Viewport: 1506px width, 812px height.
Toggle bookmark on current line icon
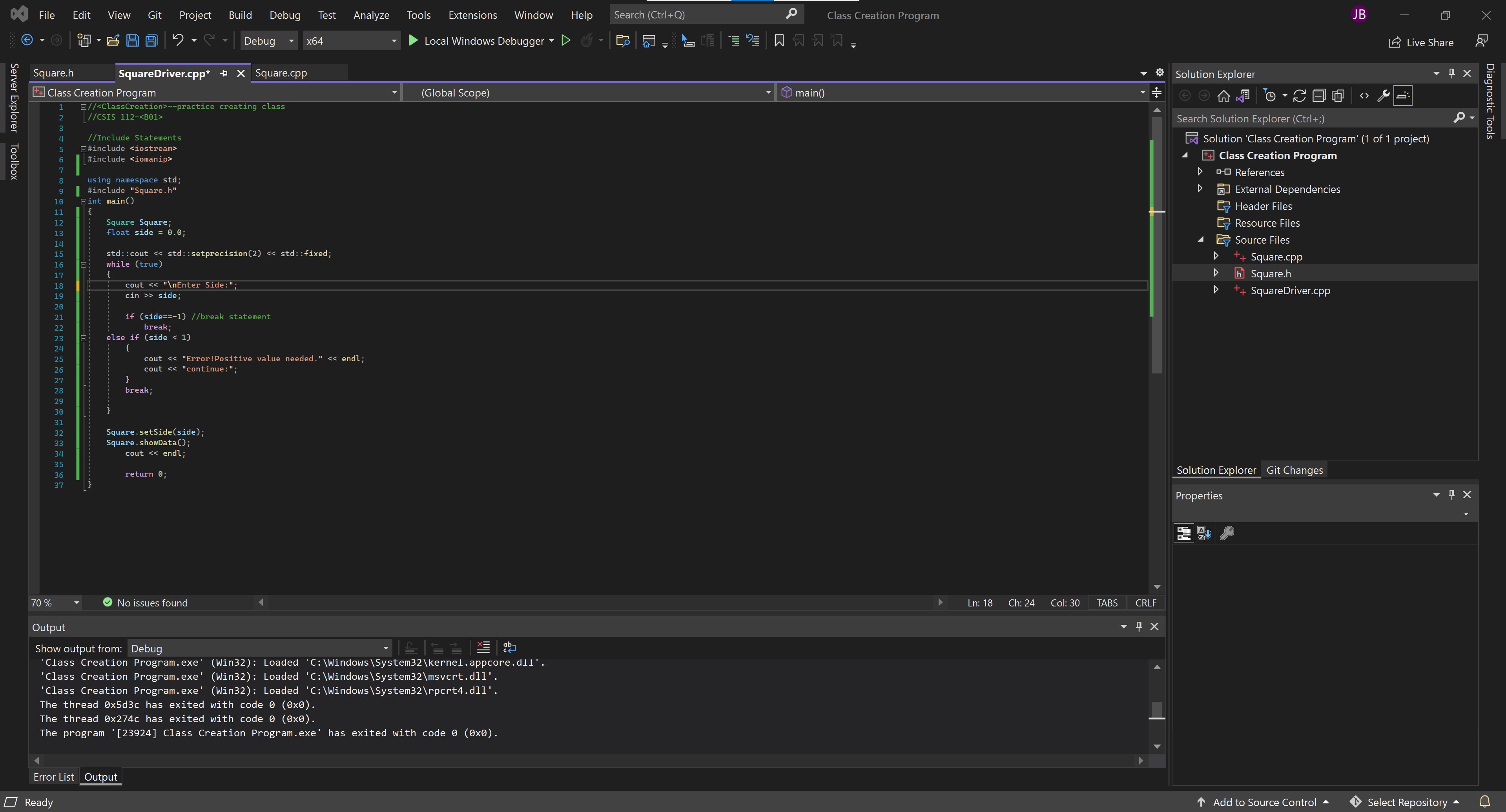click(779, 41)
